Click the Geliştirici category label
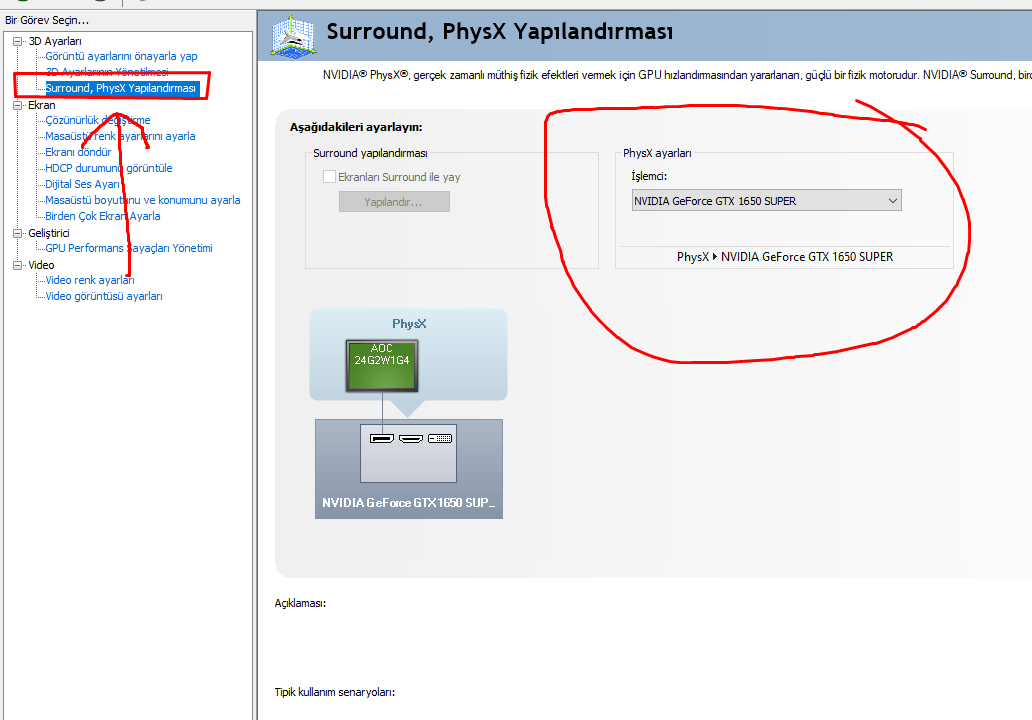1032x720 pixels. pyautogui.click(x=49, y=233)
